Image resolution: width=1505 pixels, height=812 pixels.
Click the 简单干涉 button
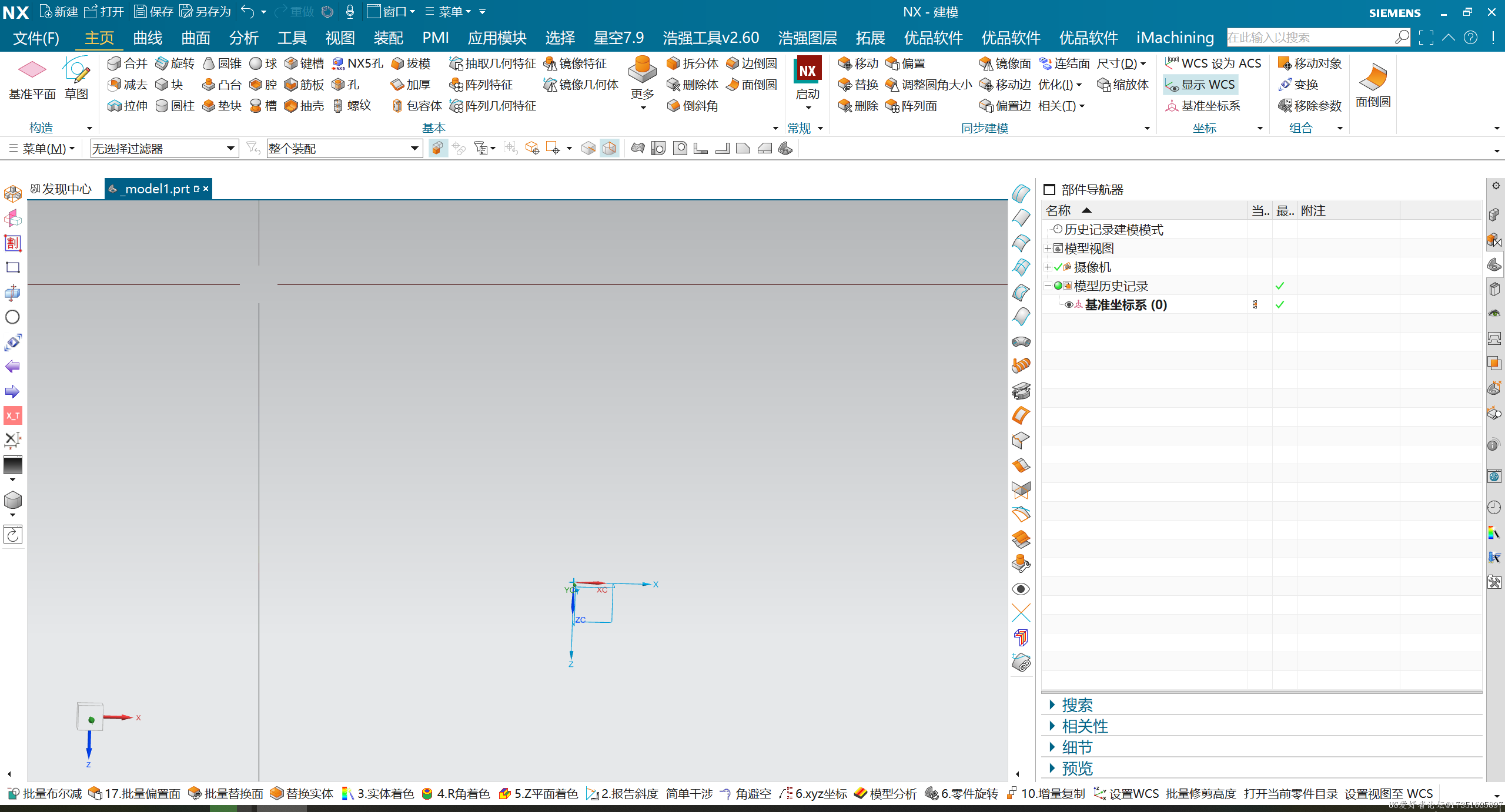coord(689,794)
